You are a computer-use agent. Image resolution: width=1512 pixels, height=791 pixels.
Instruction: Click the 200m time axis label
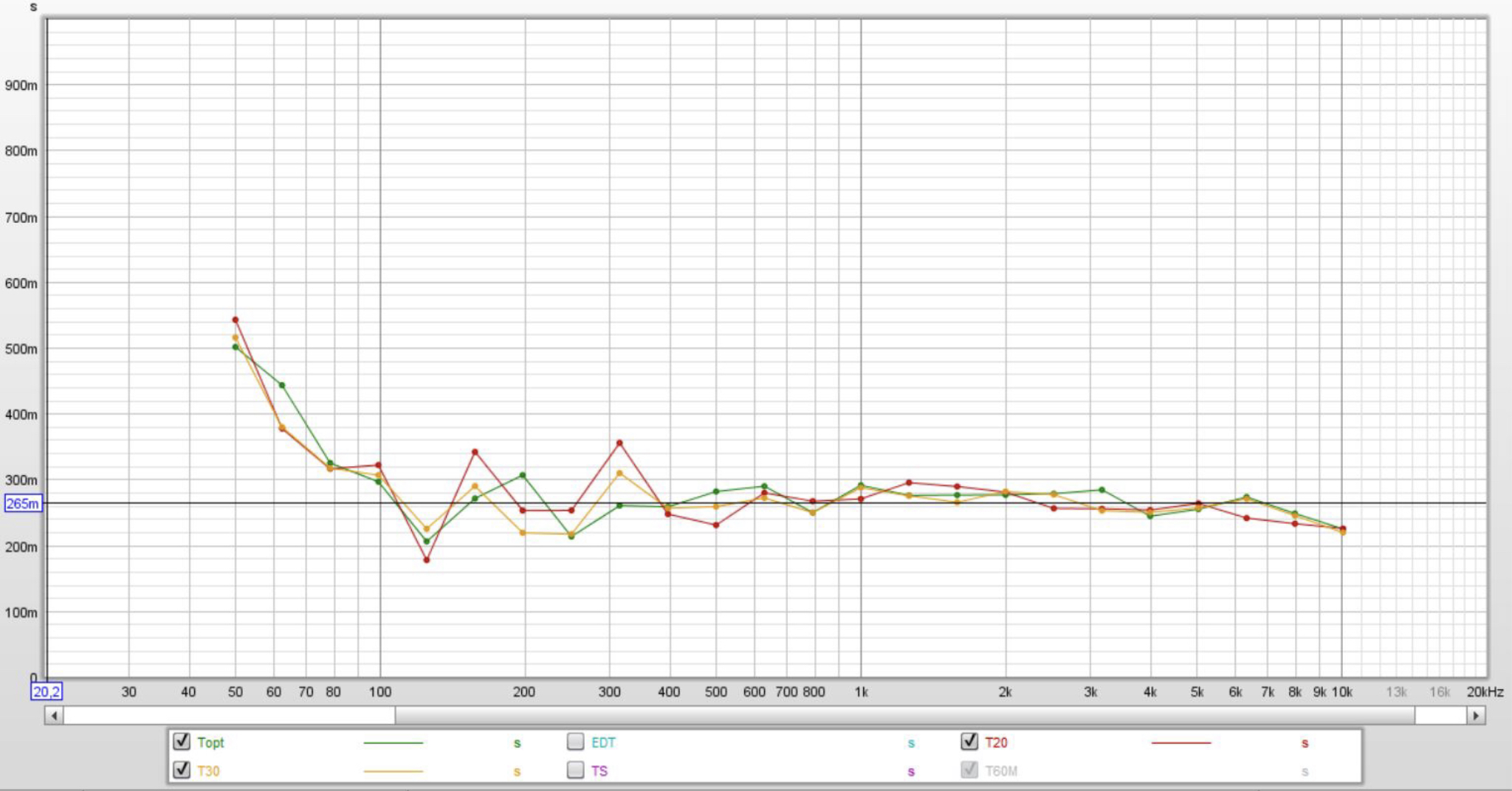click(x=21, y=547)
